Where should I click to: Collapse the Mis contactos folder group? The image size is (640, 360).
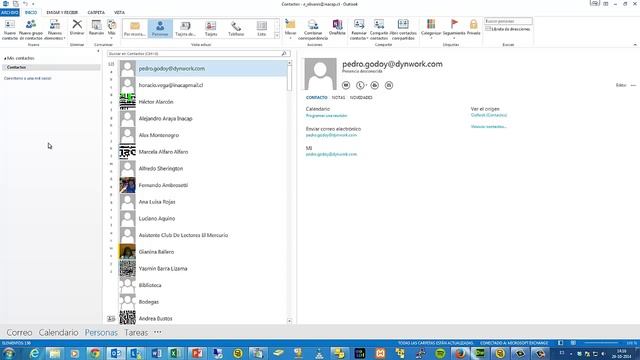5,58
